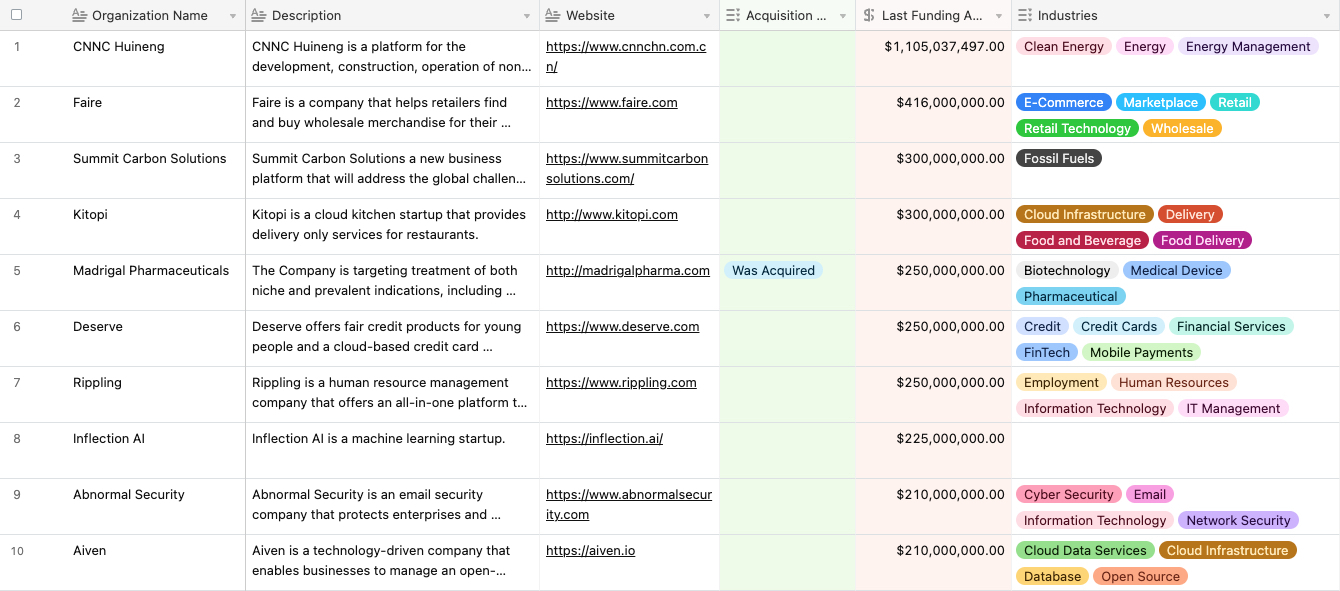Click the 'Fossil Fuels' dark tag
Screen dimensions: 1340x591
(x=1059, y=159)
